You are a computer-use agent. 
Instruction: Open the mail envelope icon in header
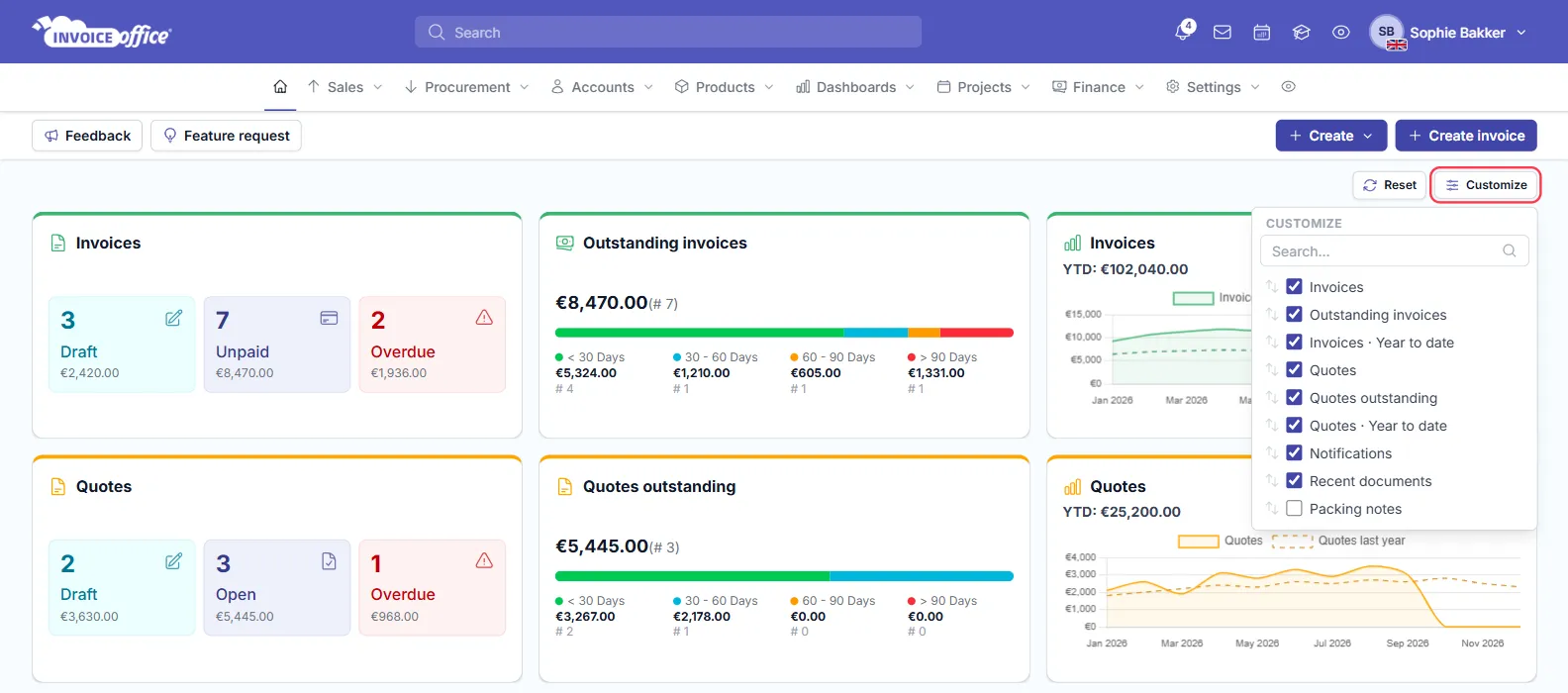tap(1223, 33)
